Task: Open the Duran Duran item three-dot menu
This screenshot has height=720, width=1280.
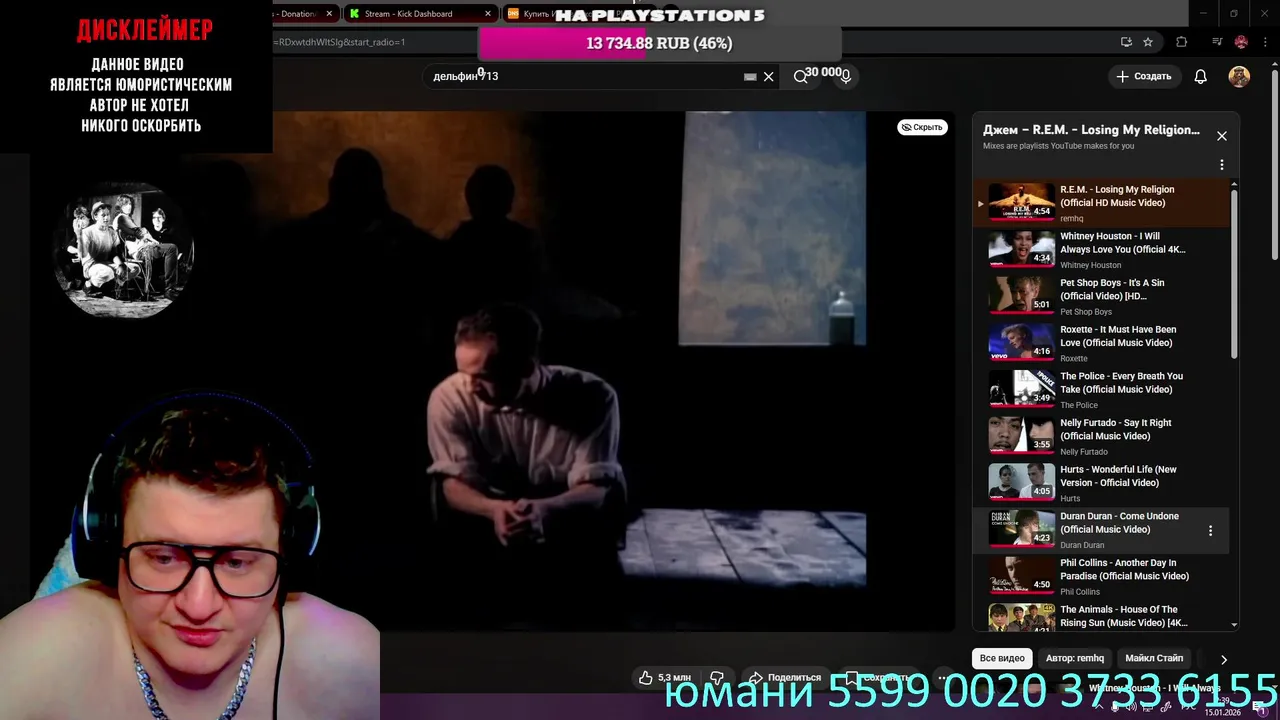Action: click(x=1210, y=531)
